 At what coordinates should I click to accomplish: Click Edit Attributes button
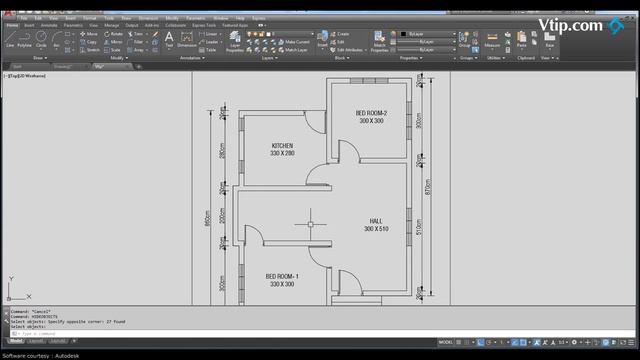[346, 50]
